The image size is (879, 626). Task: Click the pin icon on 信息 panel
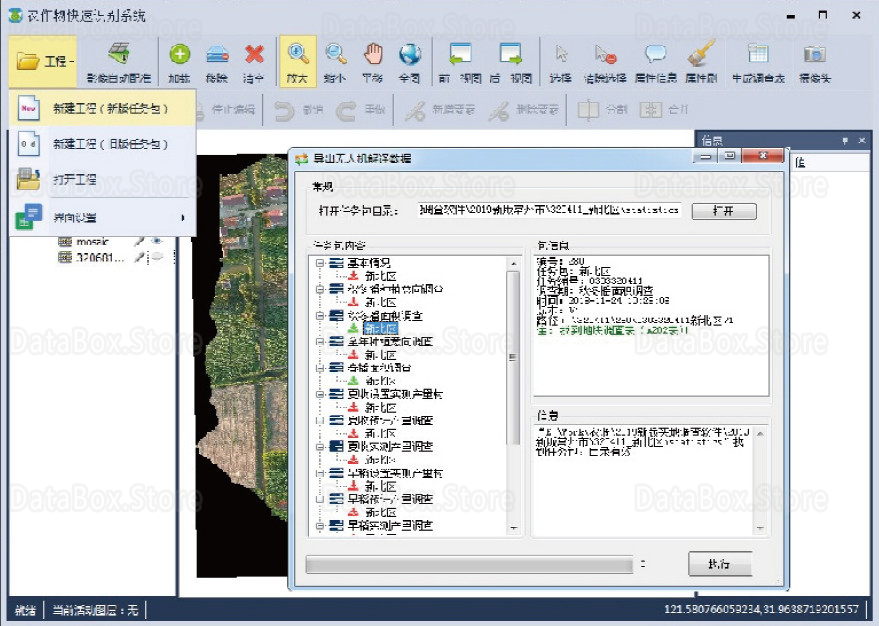coord(844,141)
